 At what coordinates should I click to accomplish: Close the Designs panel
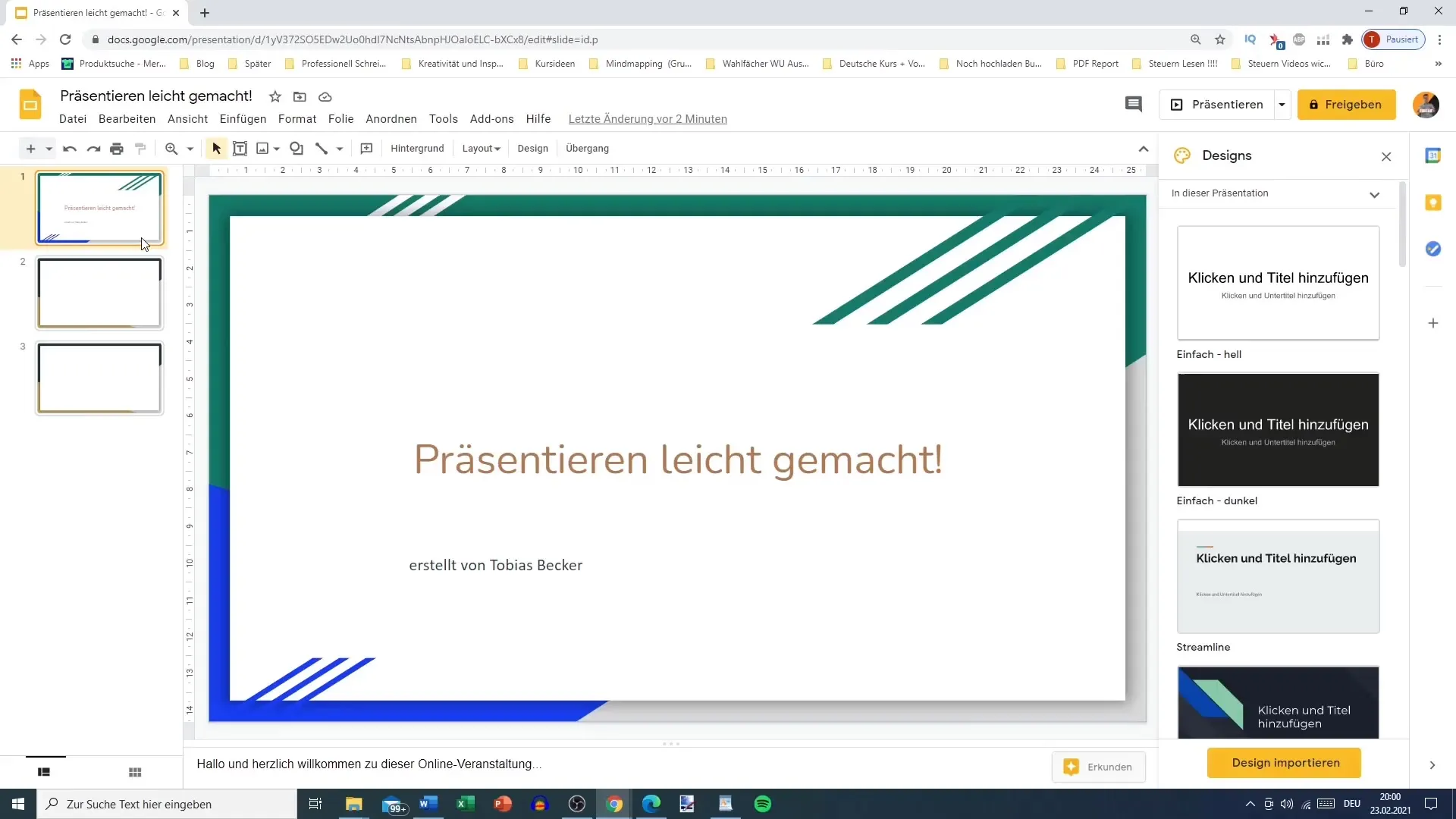(x=1386, y=157)
